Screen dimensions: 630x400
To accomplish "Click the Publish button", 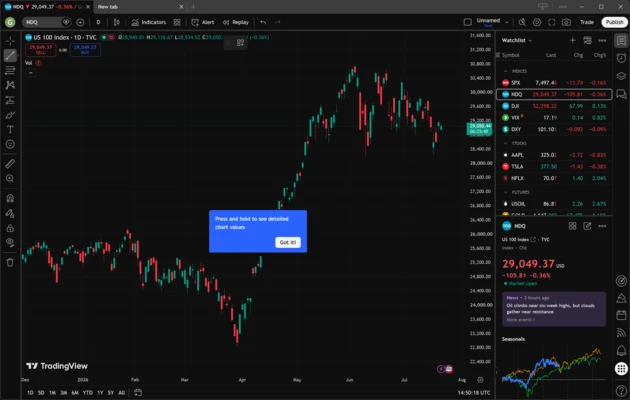I will click(614, 22).
